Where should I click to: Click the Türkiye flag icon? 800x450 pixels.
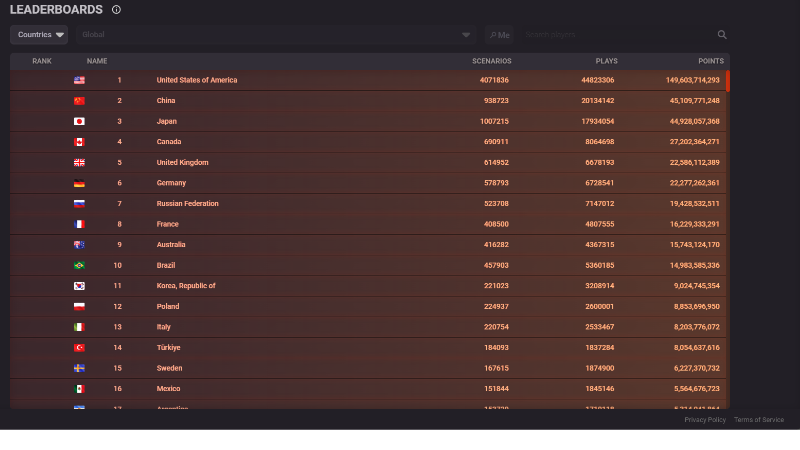point(79,347)
